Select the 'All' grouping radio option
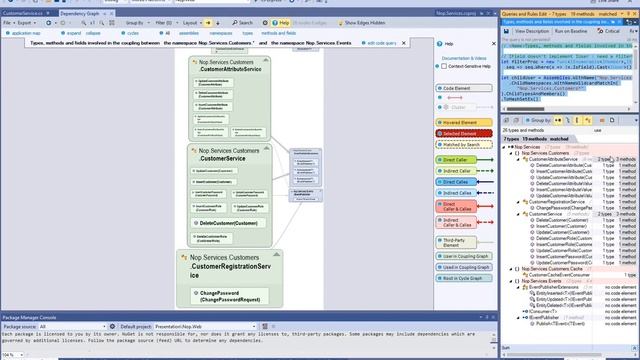640x360 pixels. point(165,33)
